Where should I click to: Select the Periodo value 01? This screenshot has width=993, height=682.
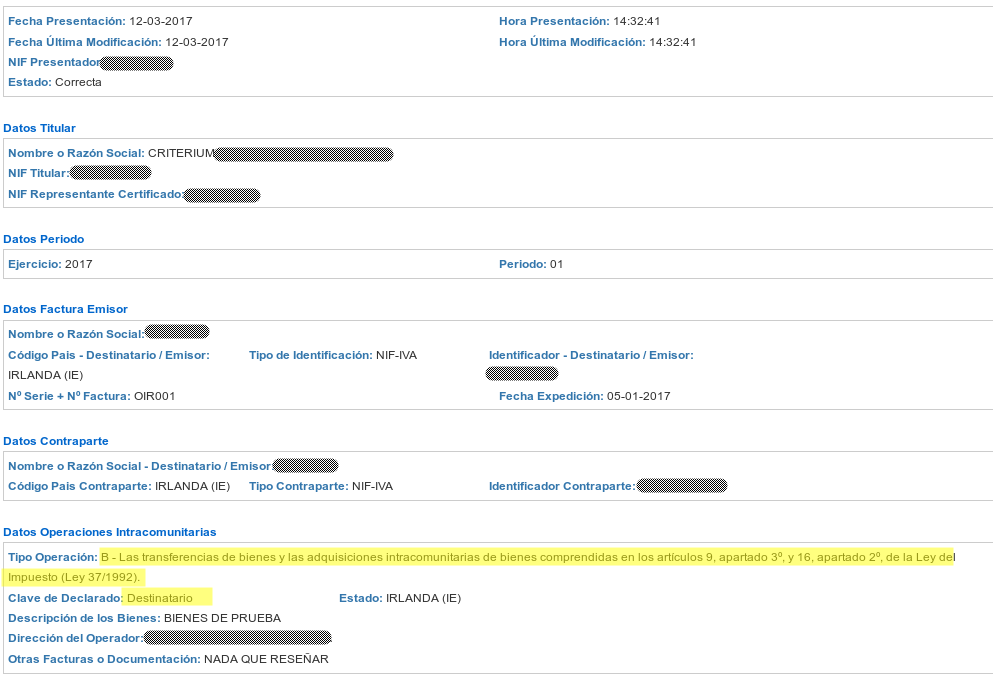point(556,264)
